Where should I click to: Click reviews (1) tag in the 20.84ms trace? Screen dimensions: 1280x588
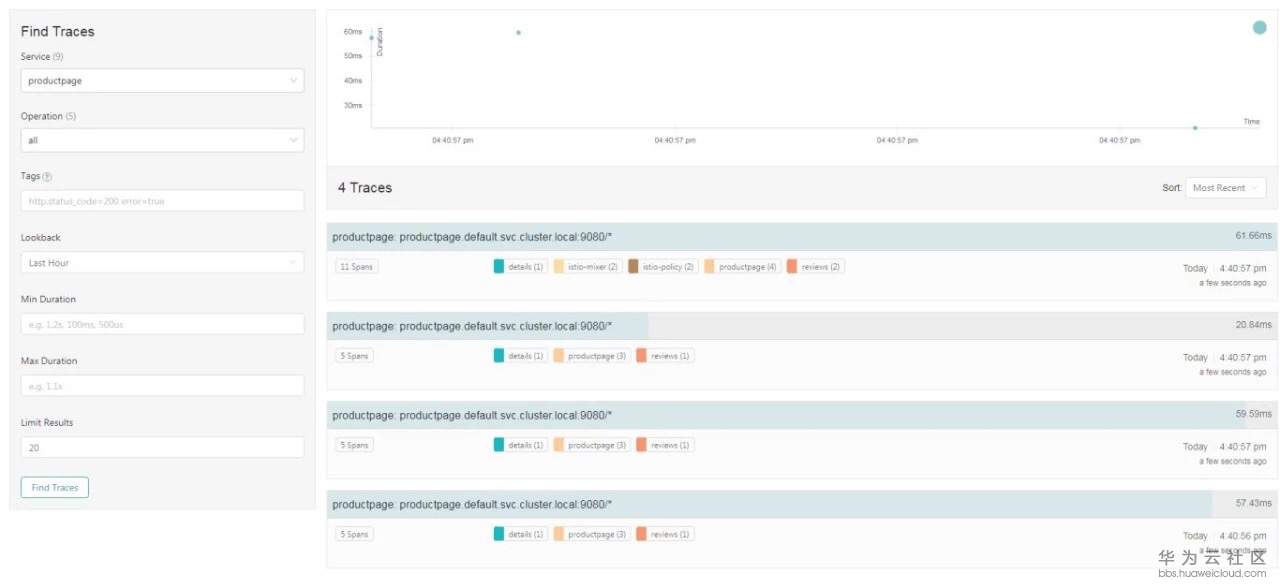665,356
